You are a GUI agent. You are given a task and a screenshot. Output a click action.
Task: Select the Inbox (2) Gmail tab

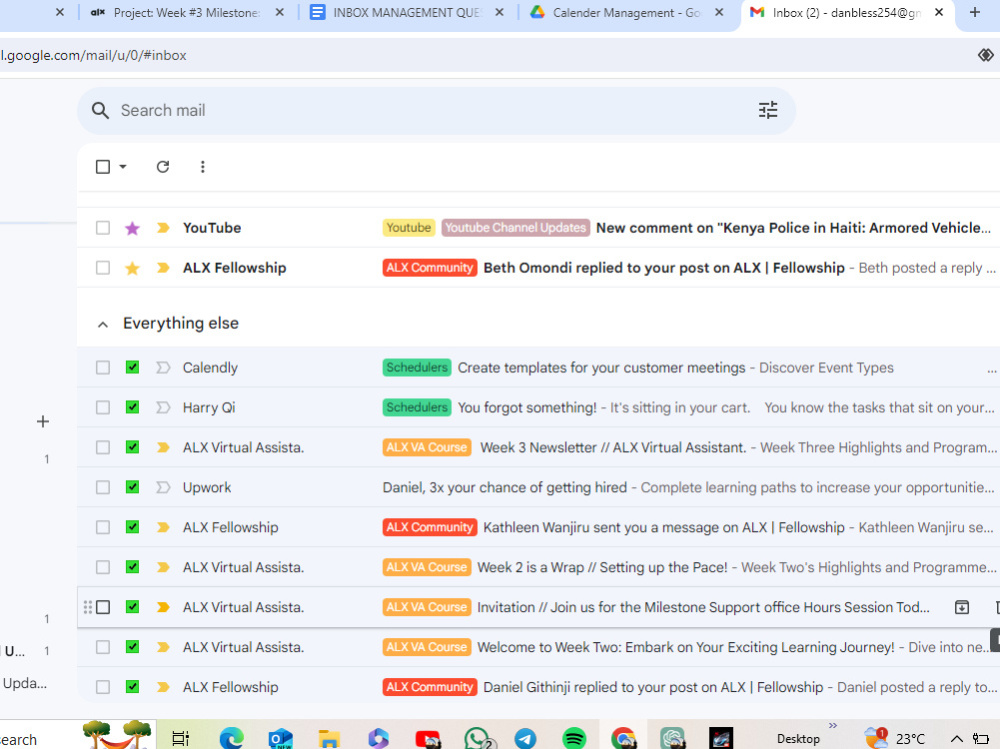point(847,13)
